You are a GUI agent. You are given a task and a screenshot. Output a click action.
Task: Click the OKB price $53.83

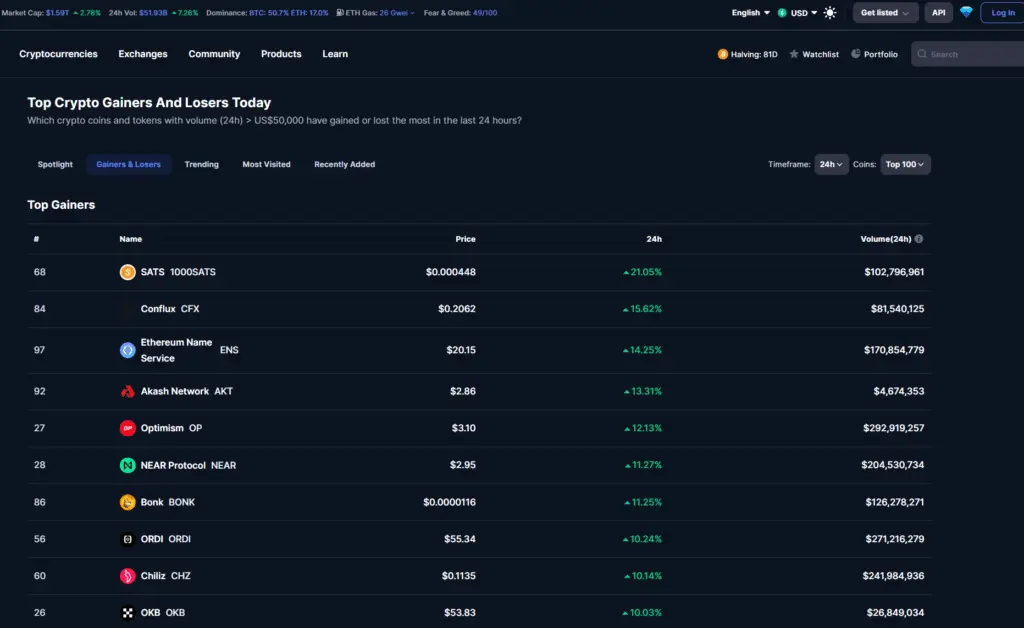coord(460,613)
